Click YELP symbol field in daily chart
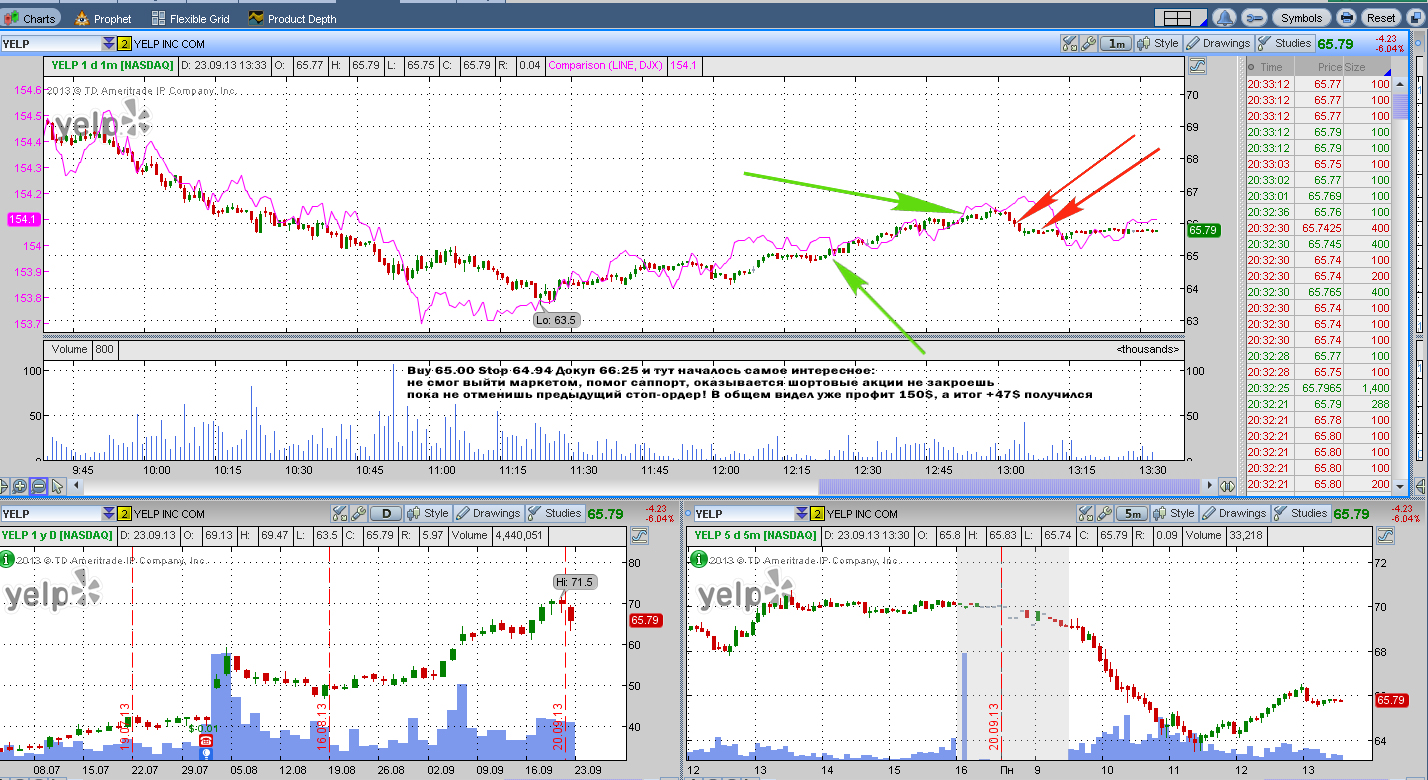This screenshot has width=1428, height=780. click(51, 514)
